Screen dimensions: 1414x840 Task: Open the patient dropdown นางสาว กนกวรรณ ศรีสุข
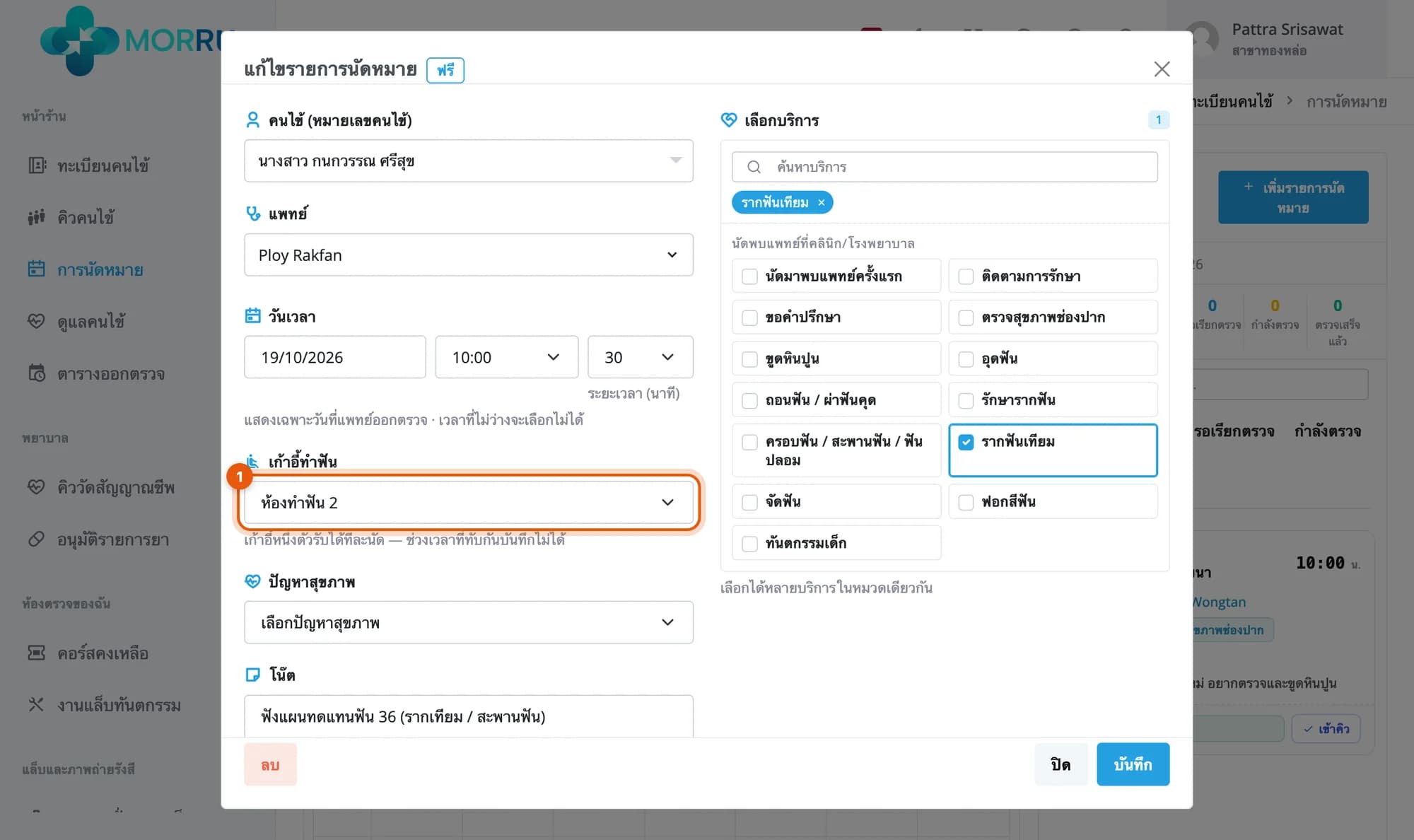point(469,161)
